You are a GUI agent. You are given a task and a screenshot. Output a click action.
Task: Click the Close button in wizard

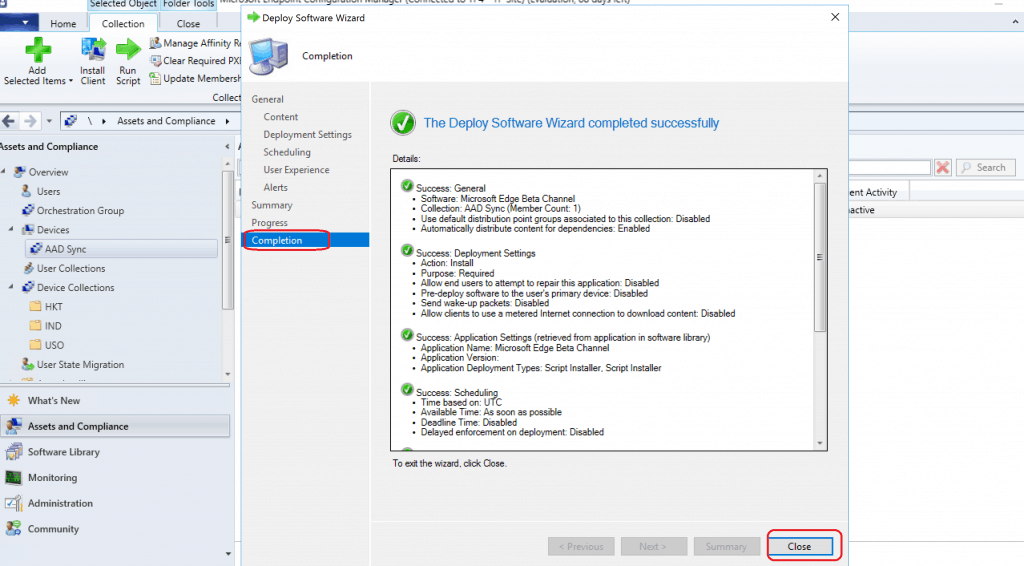click(x=800, y=546)
